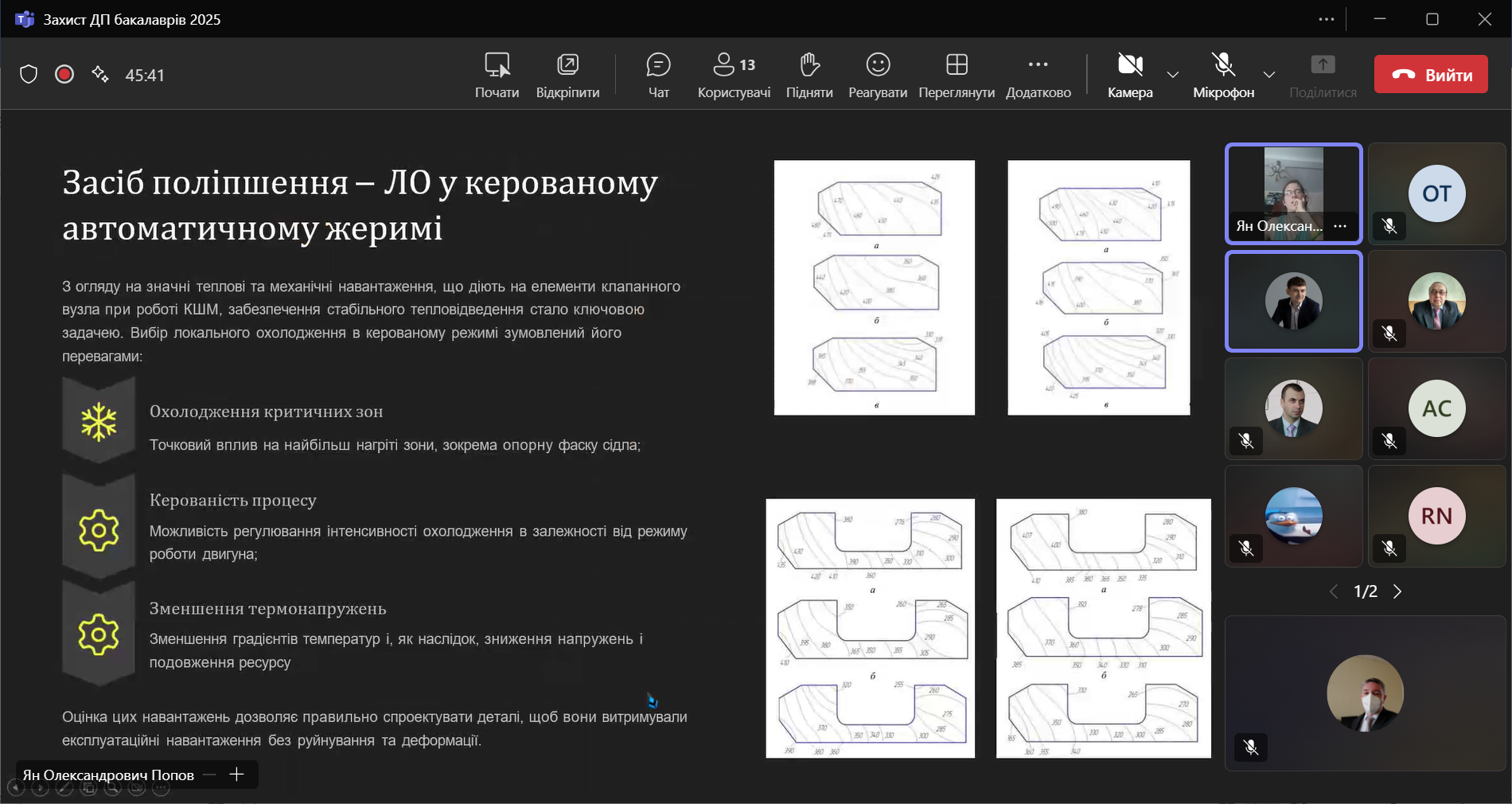
Task: Expand camera options dropdown arrow
Action: (x=1173, y=75)
